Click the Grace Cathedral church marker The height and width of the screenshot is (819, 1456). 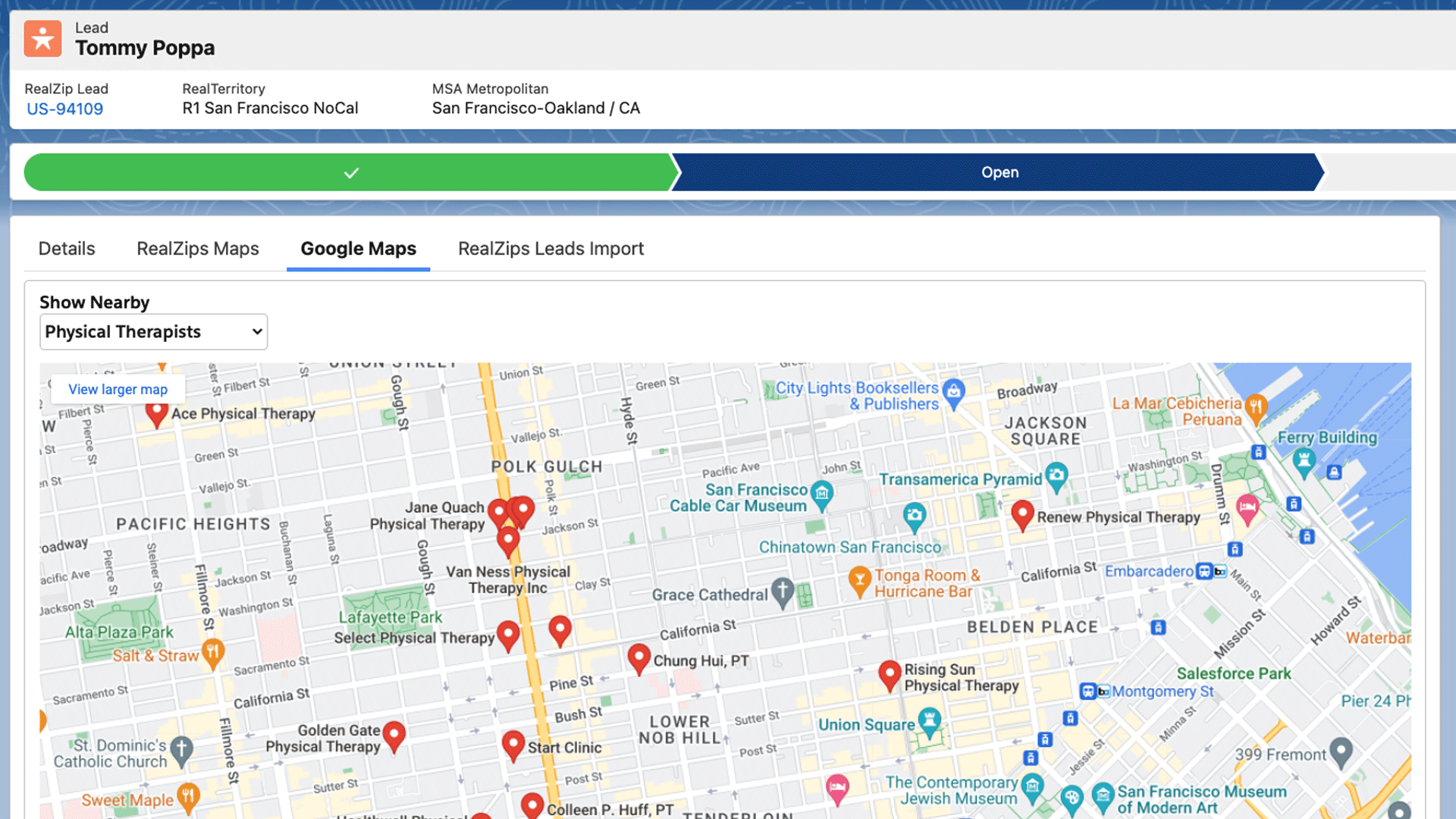coord(783,592)
